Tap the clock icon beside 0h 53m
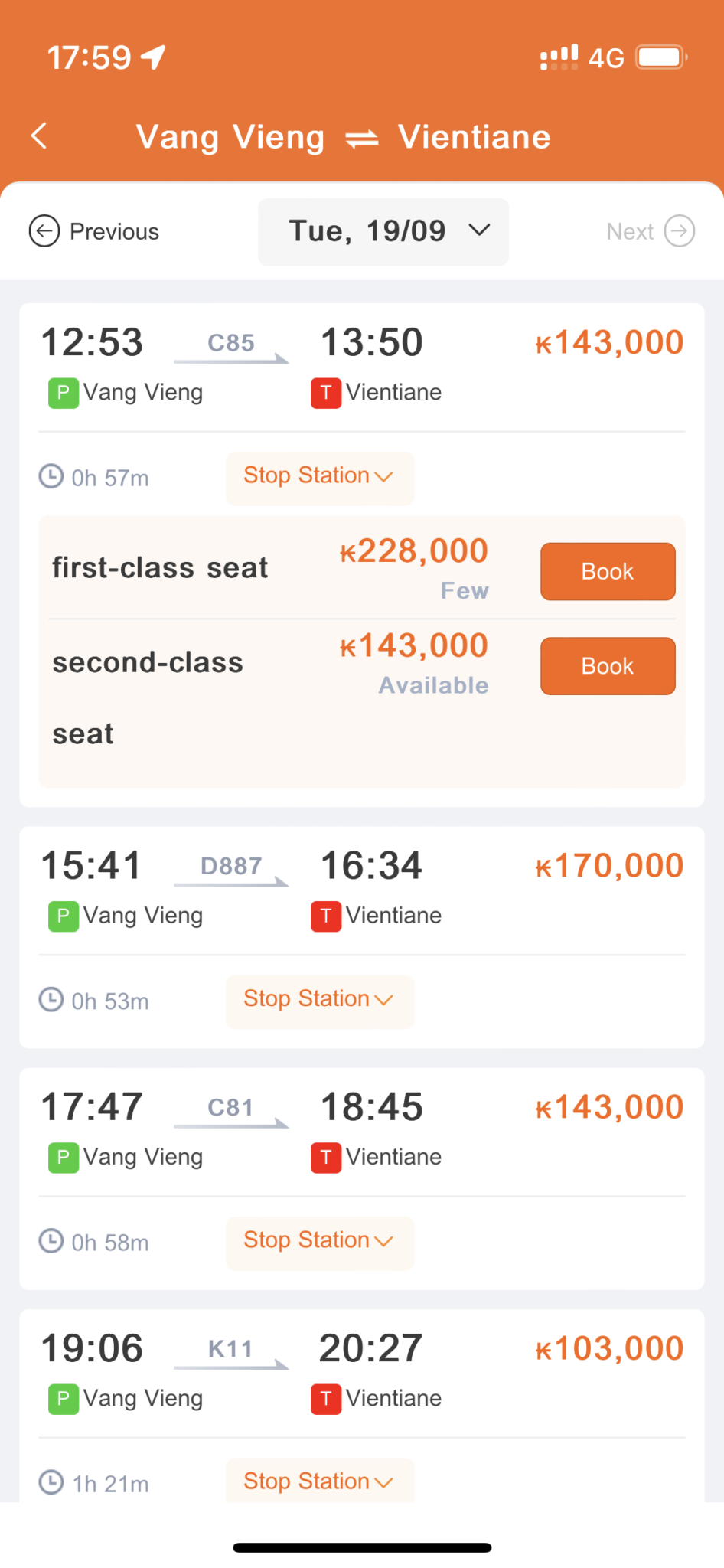 (x=51, y=1000)
